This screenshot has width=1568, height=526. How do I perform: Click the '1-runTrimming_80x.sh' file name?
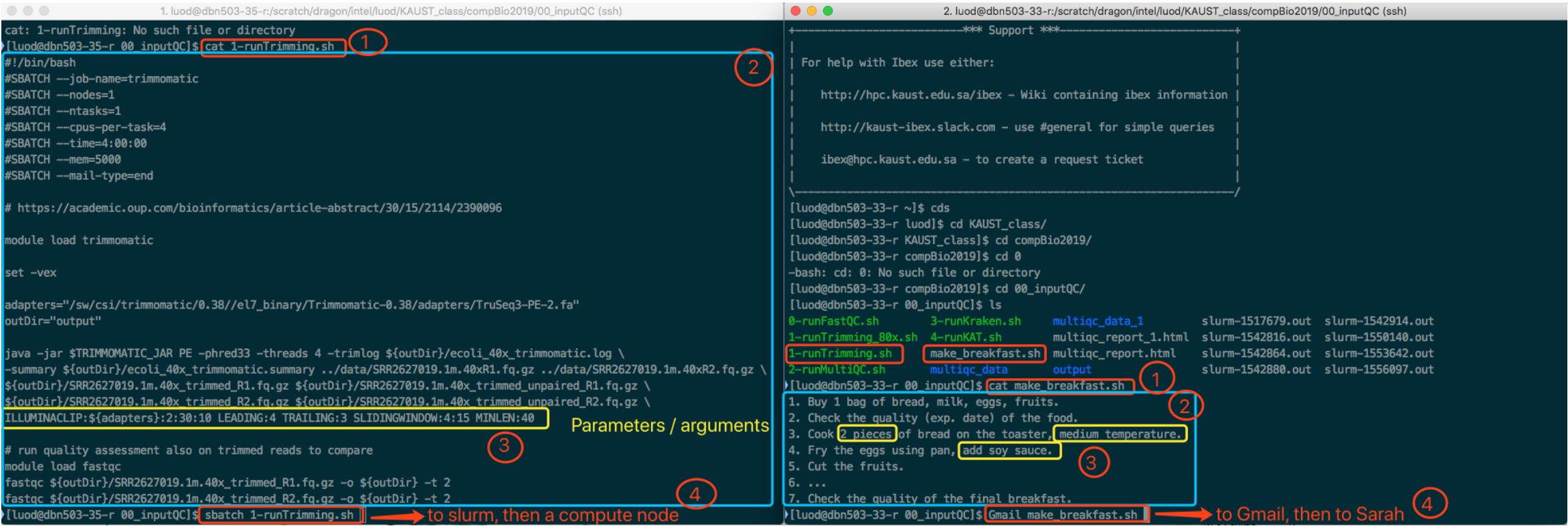pos(853,337)
